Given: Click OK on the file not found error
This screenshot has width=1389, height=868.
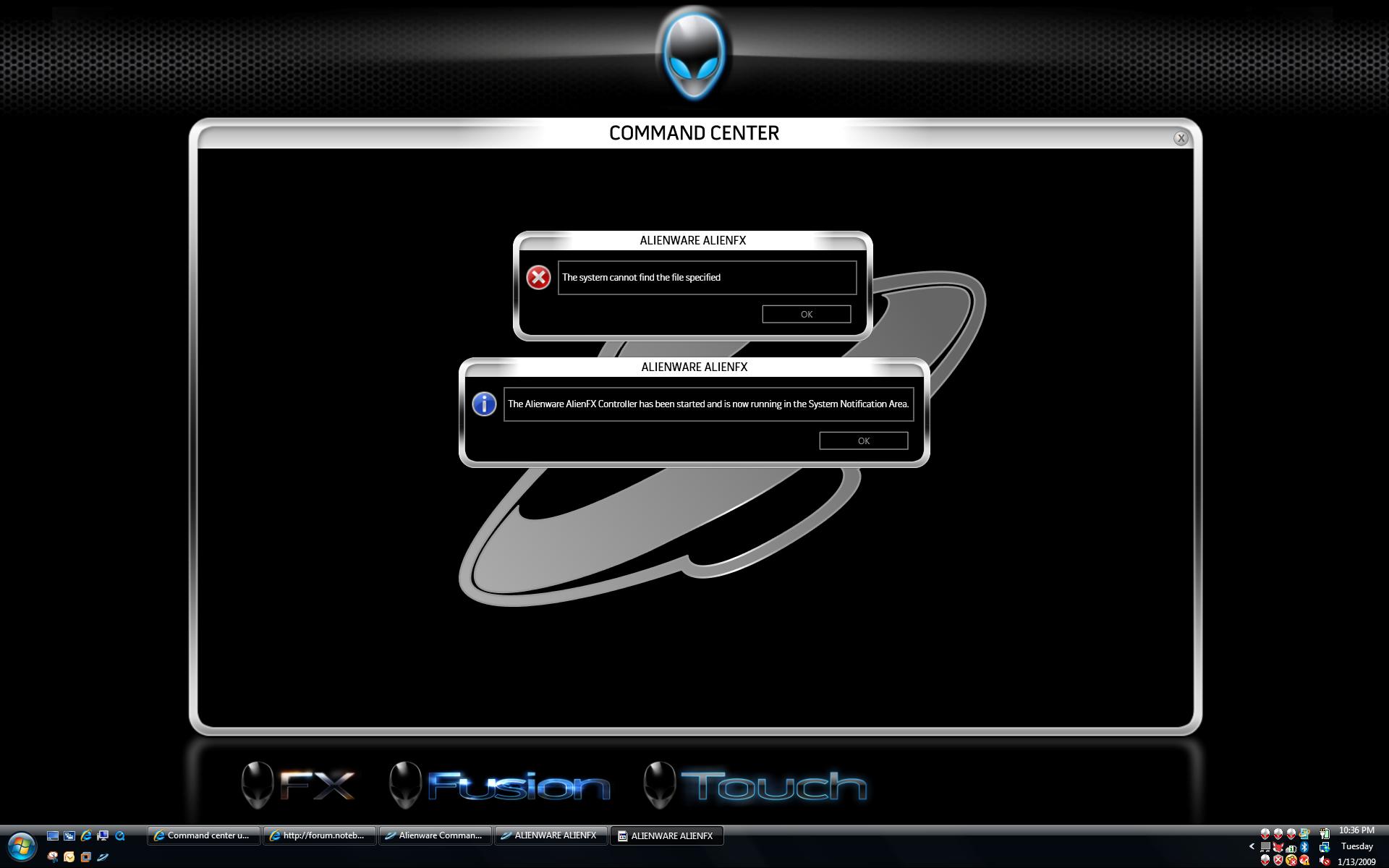Looking at the screenshot, I should (806, 314).
